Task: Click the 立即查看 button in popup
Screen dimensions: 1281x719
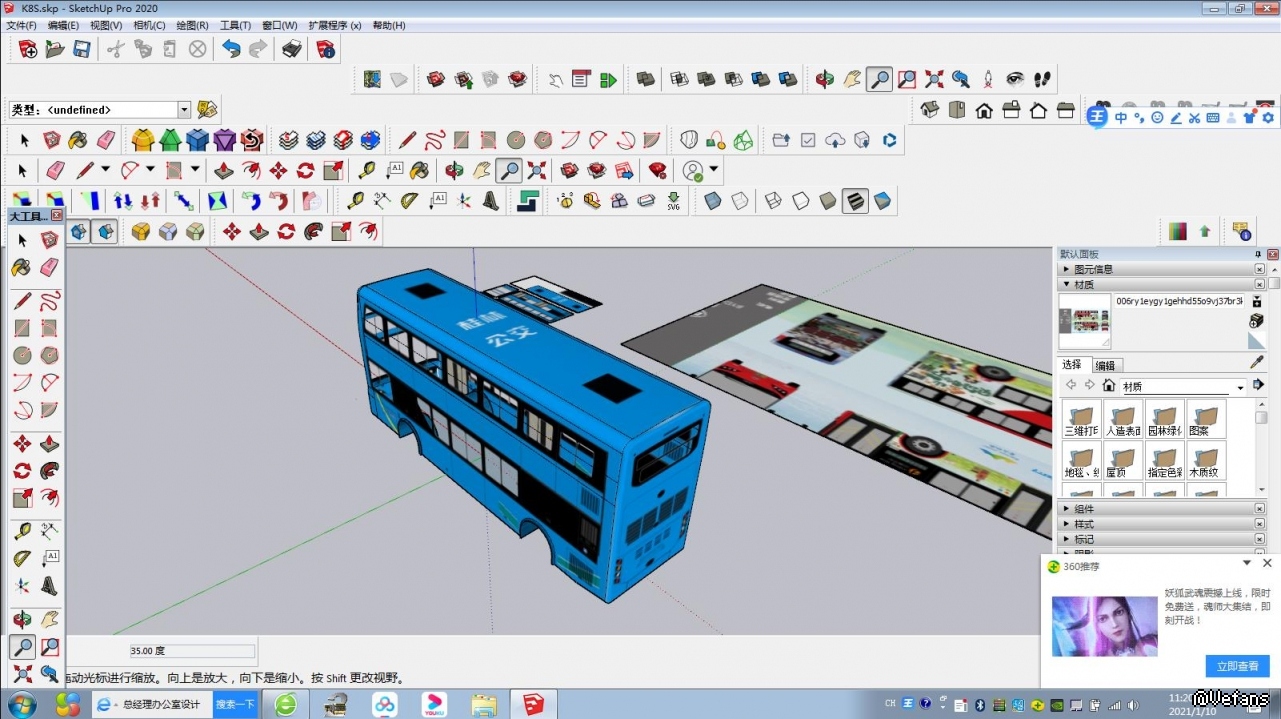Action: point(1237,666)
